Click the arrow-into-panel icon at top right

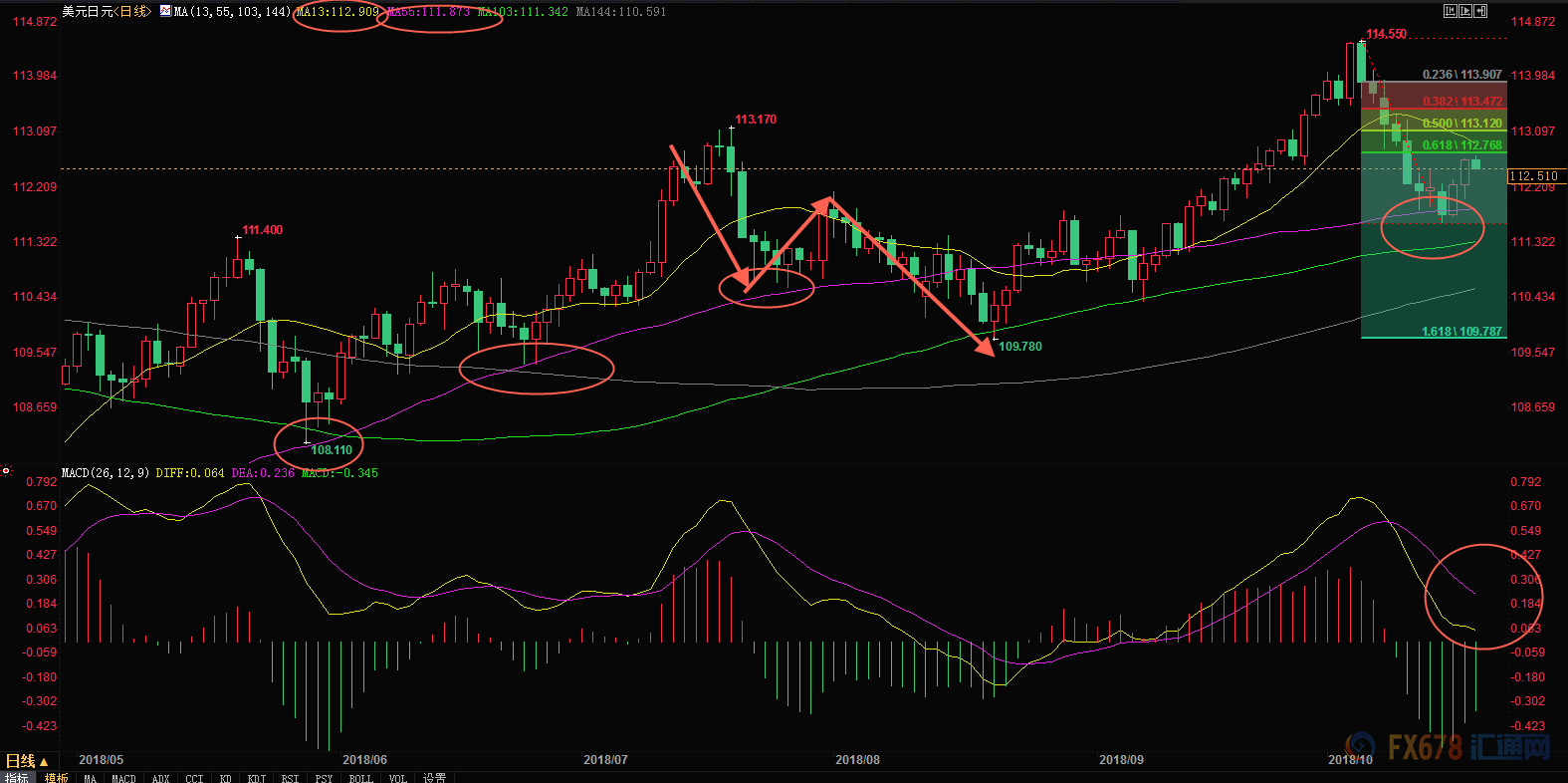(x=1480, y=11)
